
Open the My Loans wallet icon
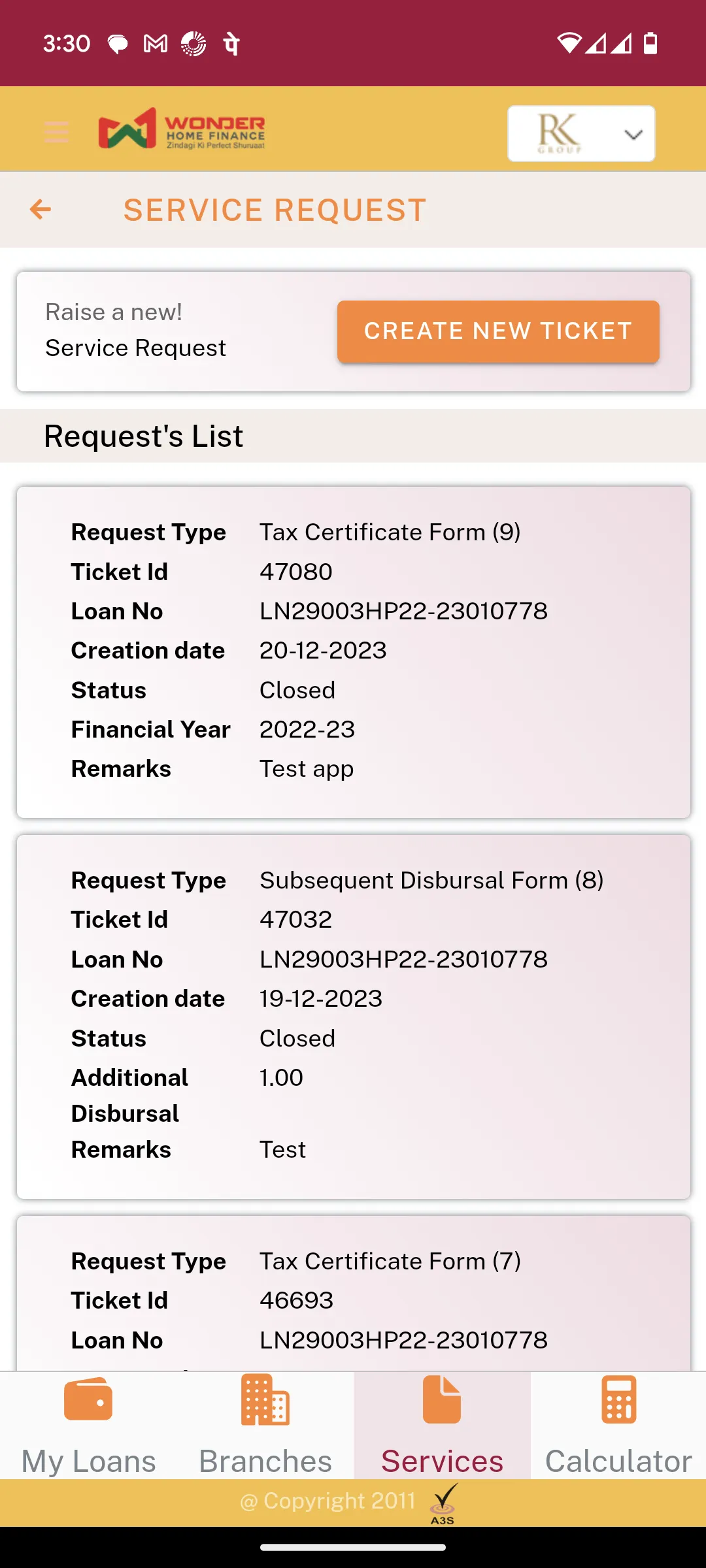point(88,1399)
